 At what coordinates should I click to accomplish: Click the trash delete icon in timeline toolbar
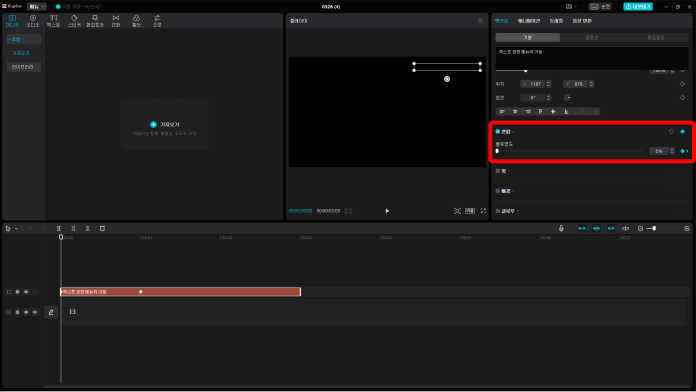(x=102, y=228)
